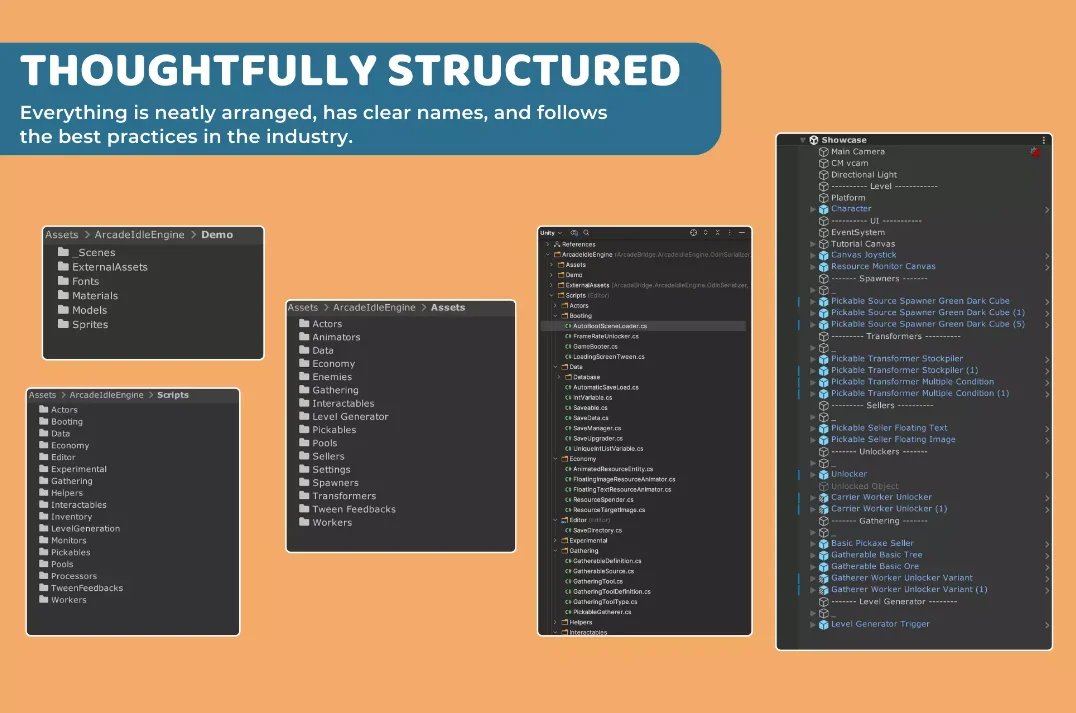The image size is (1076, 713).
Task: Select FloatingTextResourceAnimator.cs file
Action: (622, 489)
